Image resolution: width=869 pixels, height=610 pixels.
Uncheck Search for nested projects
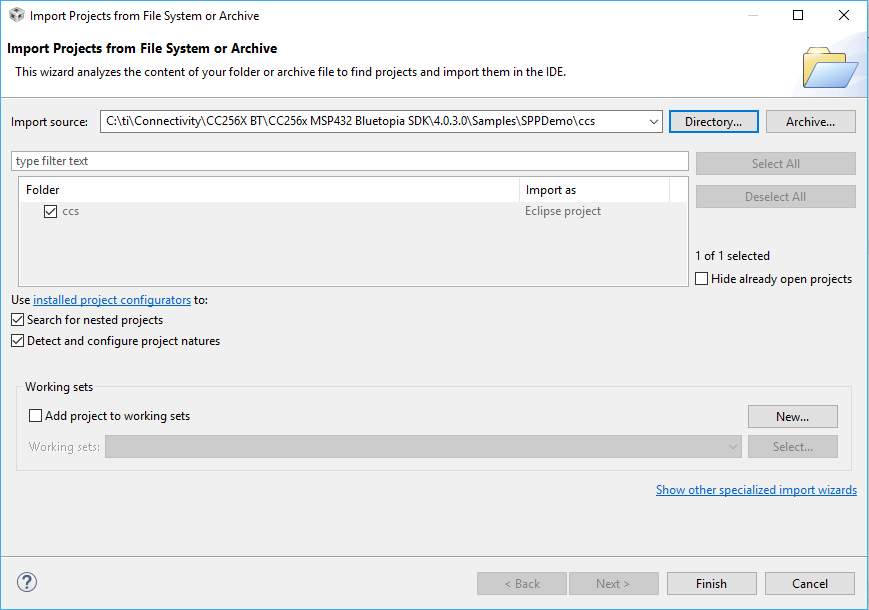coord(18,320)
